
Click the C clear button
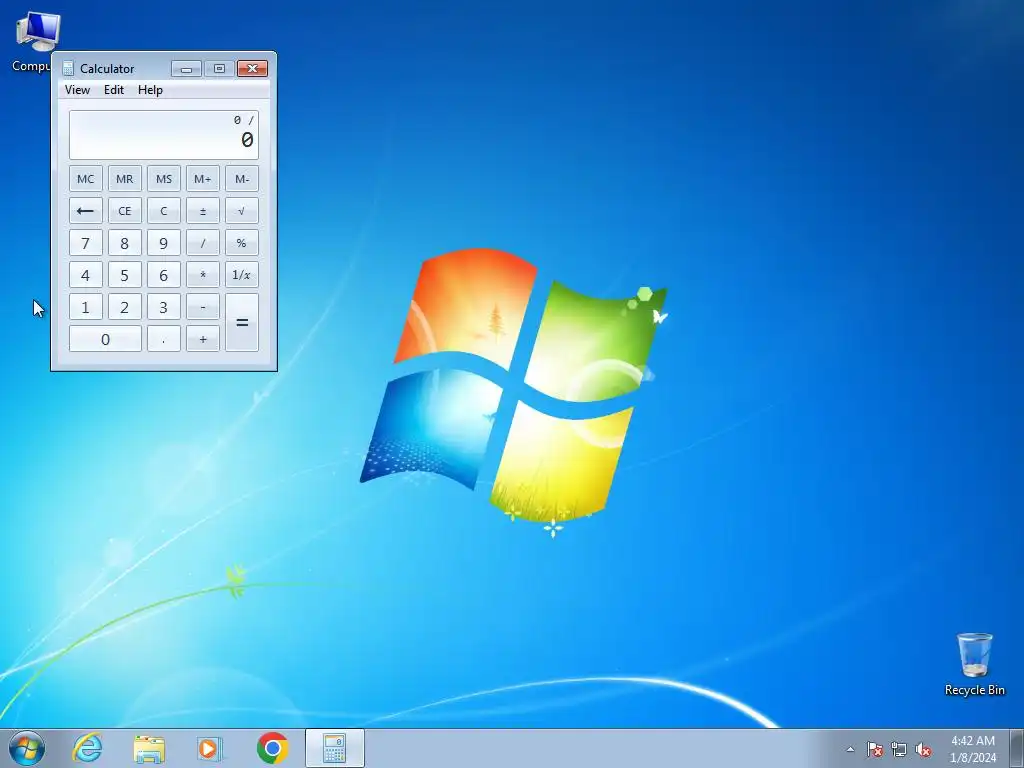click(x=164, y=211)
